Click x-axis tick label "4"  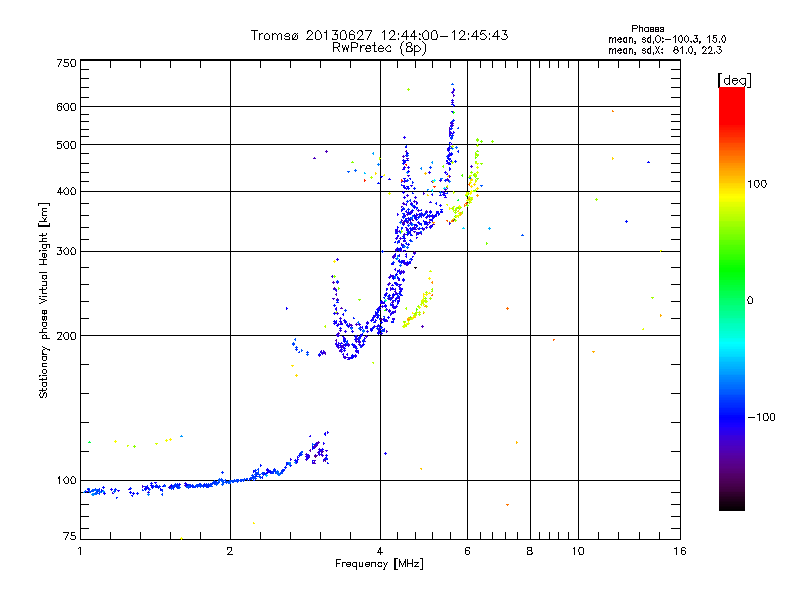coord(380,551)
